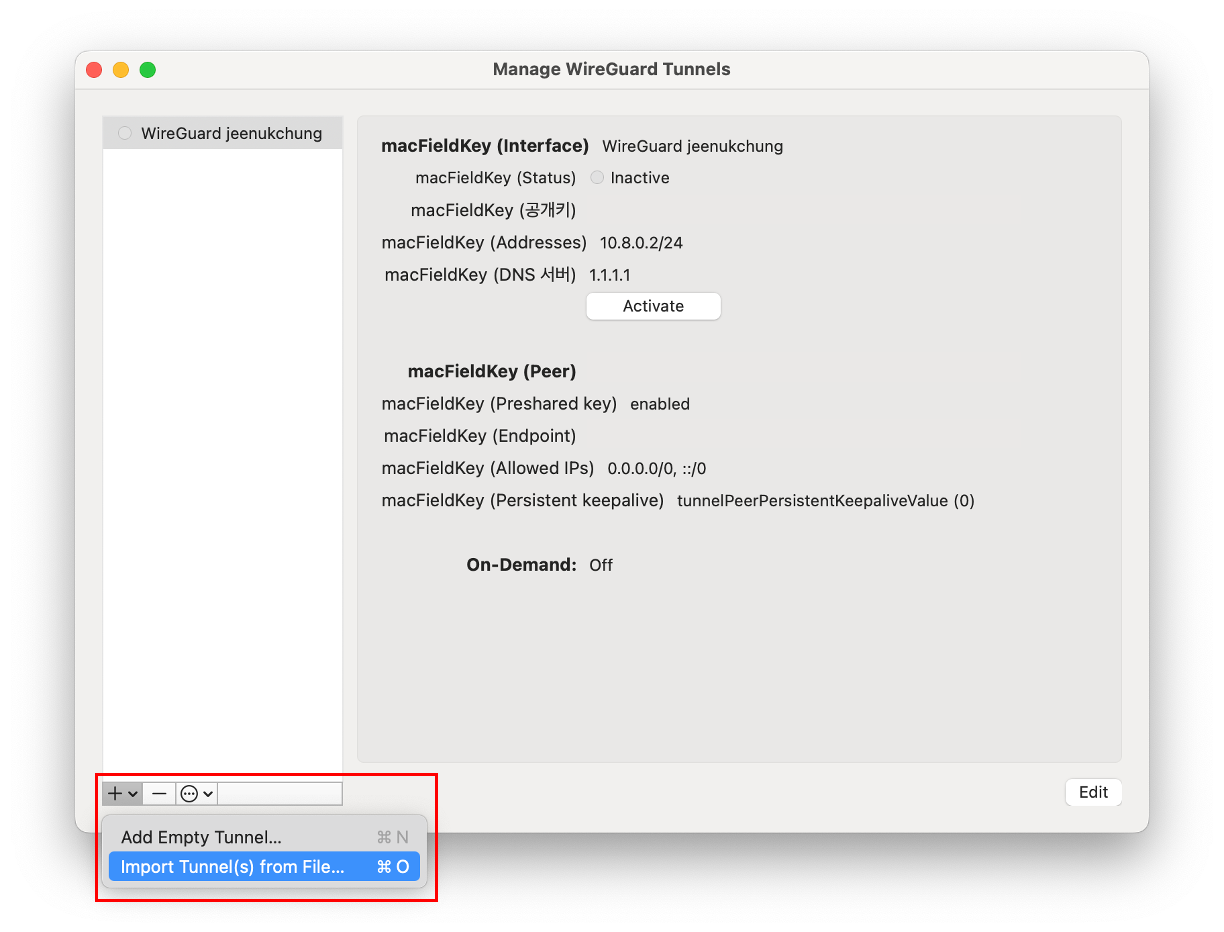Click the status indicator circle beside Inactive

[597, 177]
